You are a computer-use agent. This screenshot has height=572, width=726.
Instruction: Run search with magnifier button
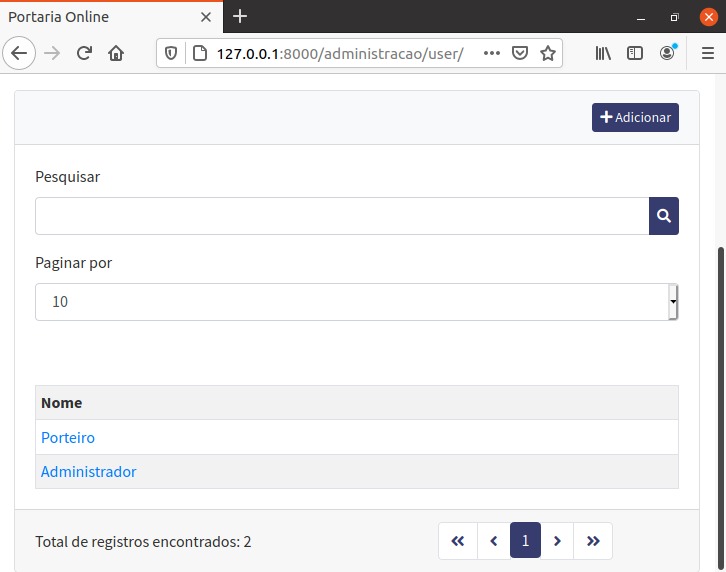(x=663, y=216)
